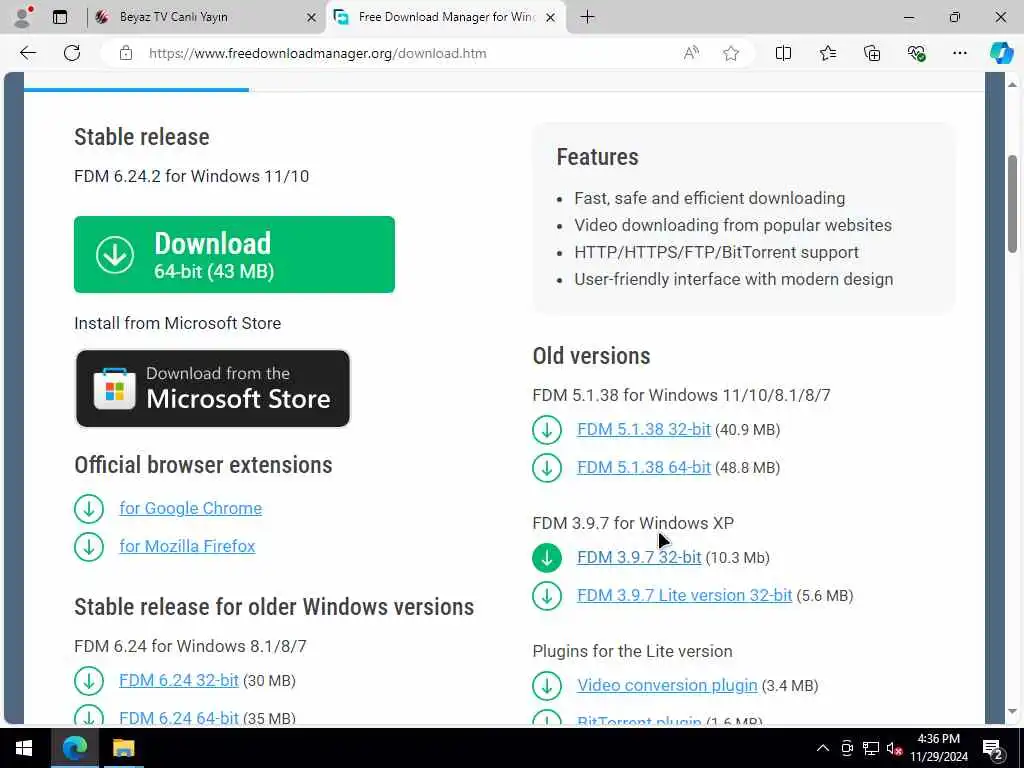Show hidden tray icons chevron
Screen dimensions: 1024x768
tap(823, 748)
